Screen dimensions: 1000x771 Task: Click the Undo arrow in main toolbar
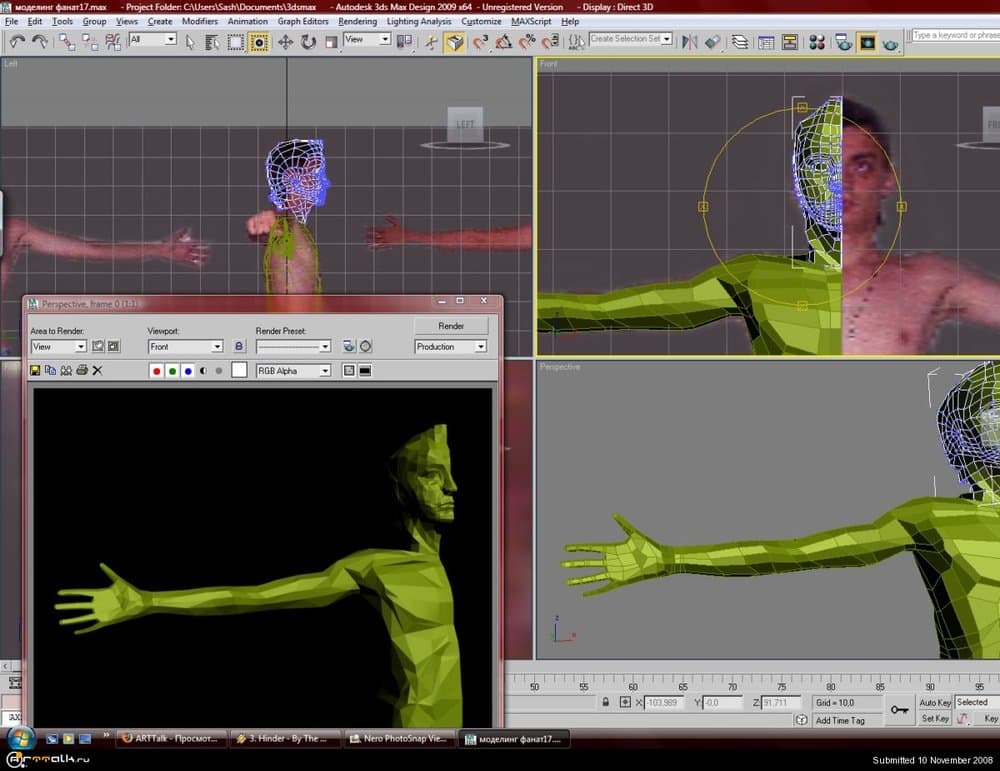tap(17, 41)
